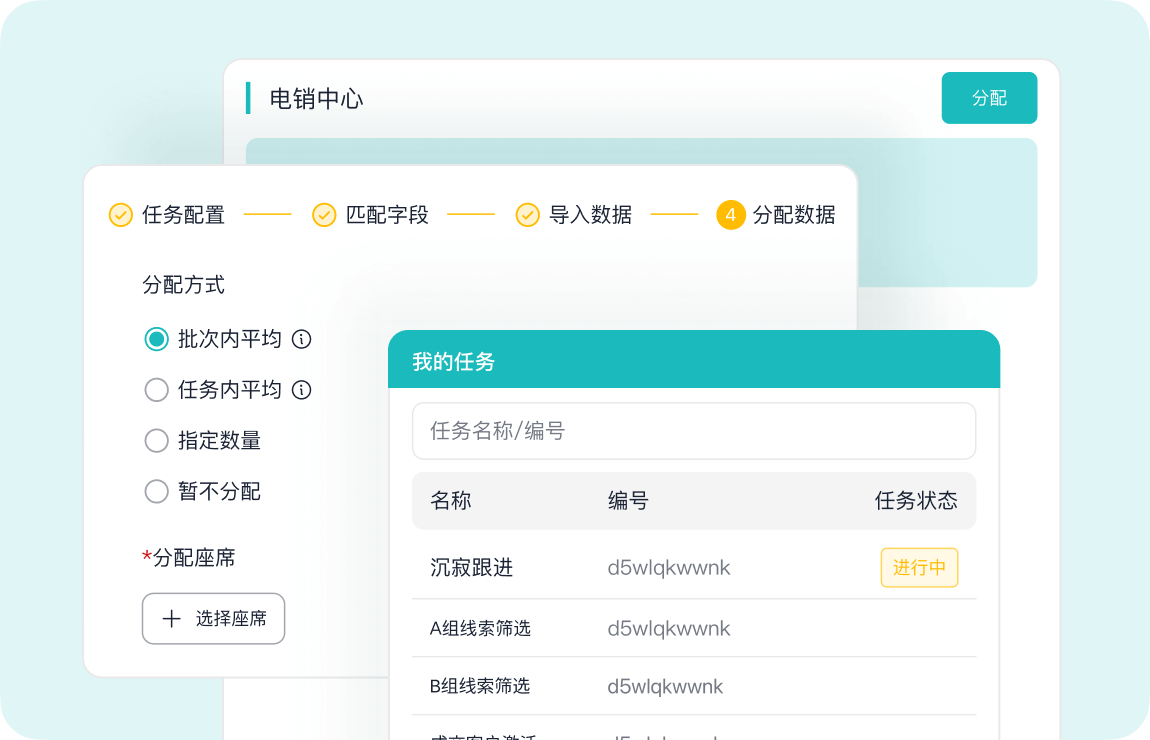Click the 进行中 status tag

(x=919, y=568)
